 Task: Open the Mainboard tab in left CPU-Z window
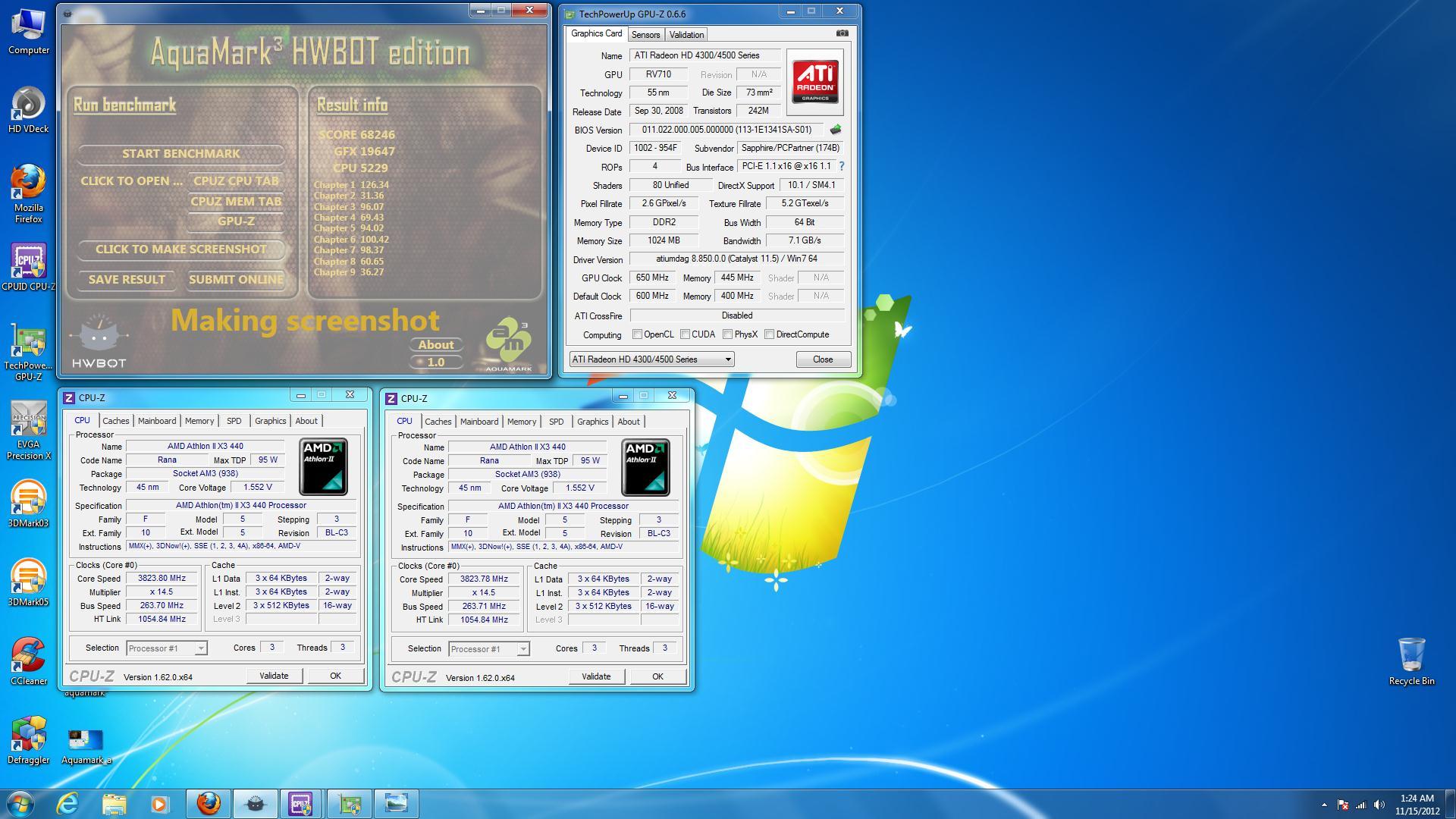(x=157, y=421)
